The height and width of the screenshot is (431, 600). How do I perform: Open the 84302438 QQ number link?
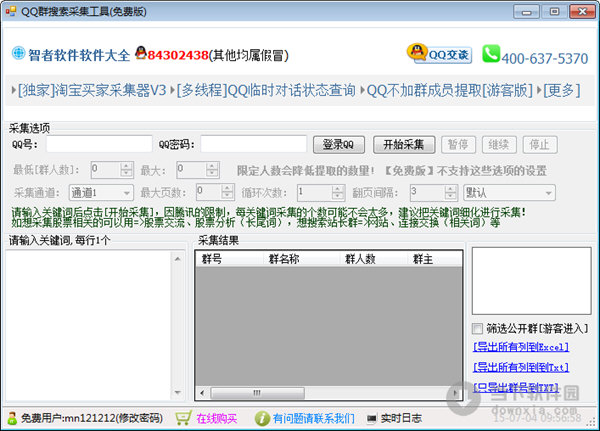pos(178,55)
